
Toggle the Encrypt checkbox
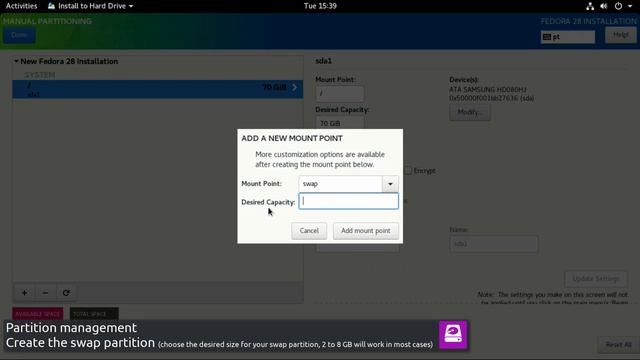408,171
